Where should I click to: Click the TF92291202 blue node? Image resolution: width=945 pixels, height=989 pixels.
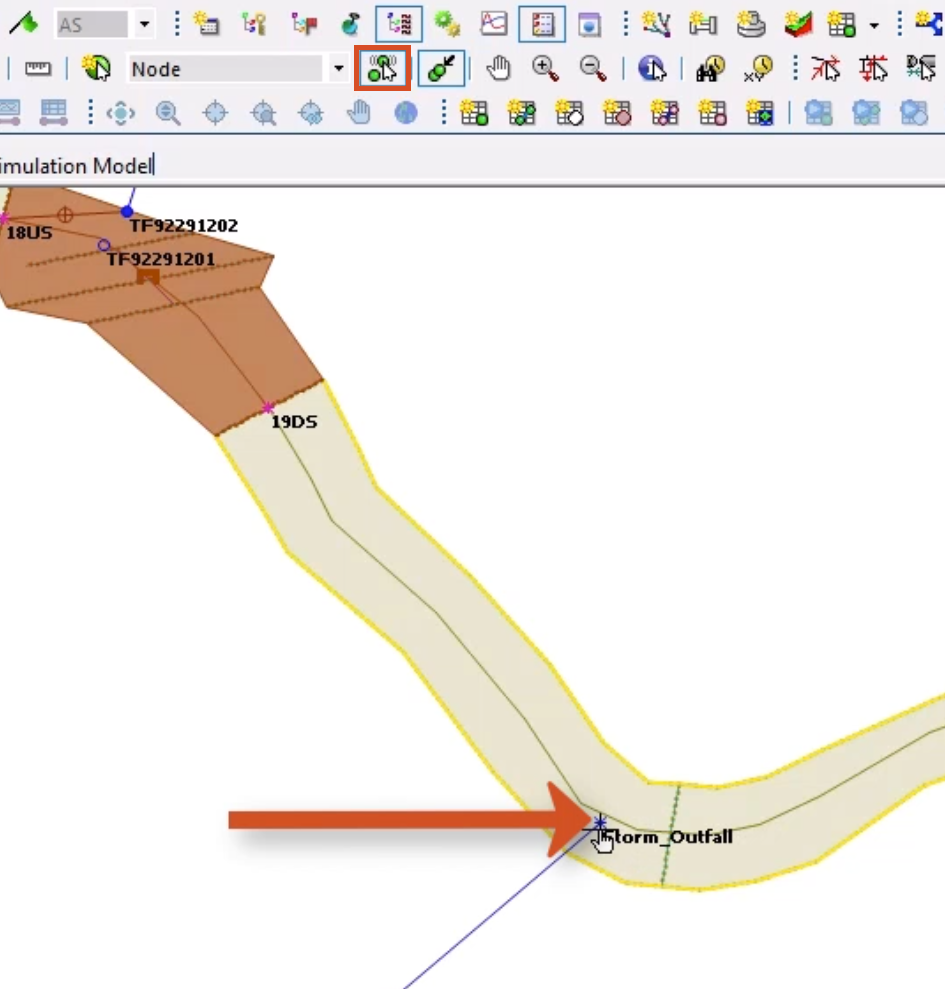(127, 211)
